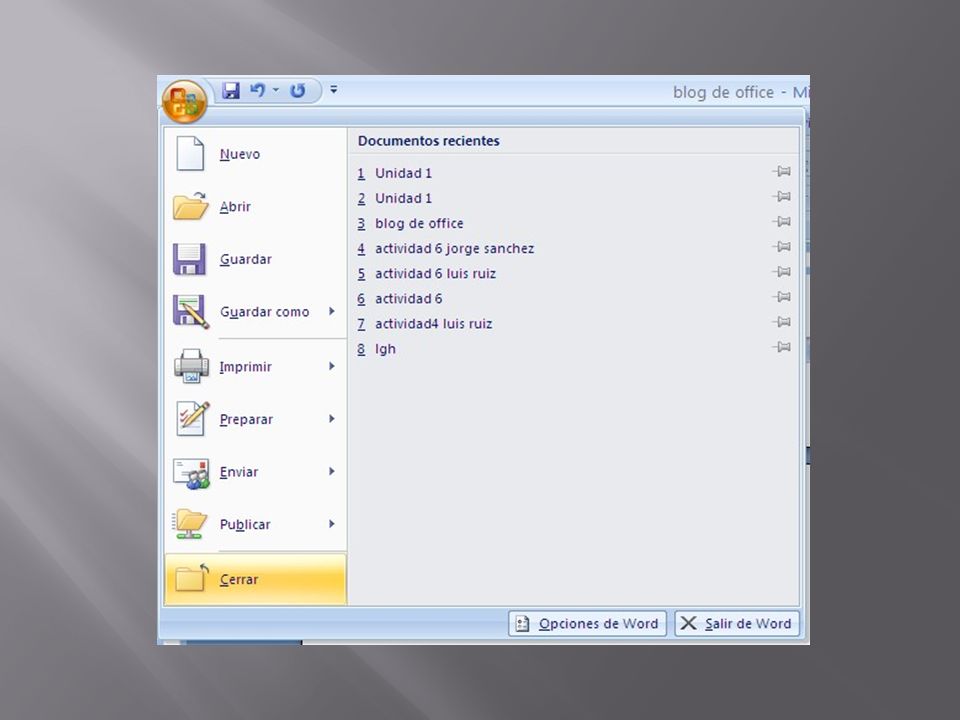Expand the Enviar submenu arrow
This screenshot has height=720, width=960.
pyautogui.click(x=332, y=471)
